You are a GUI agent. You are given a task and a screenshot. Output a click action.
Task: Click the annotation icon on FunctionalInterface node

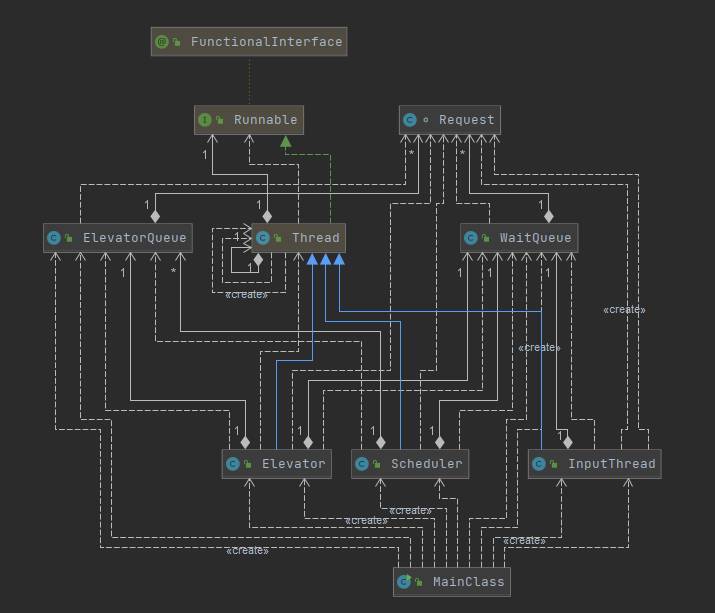161,42
